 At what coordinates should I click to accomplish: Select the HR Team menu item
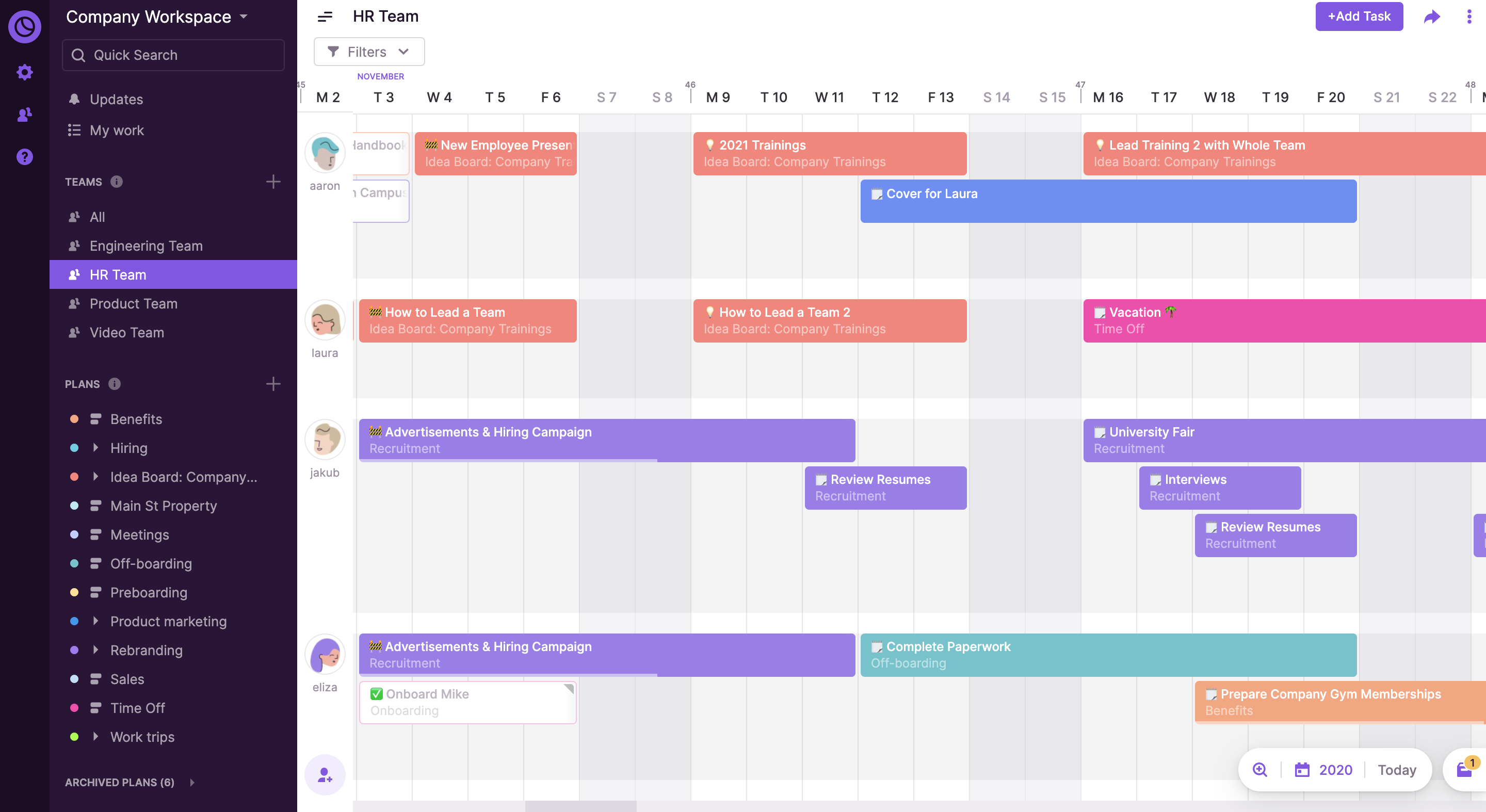[118, 275]
